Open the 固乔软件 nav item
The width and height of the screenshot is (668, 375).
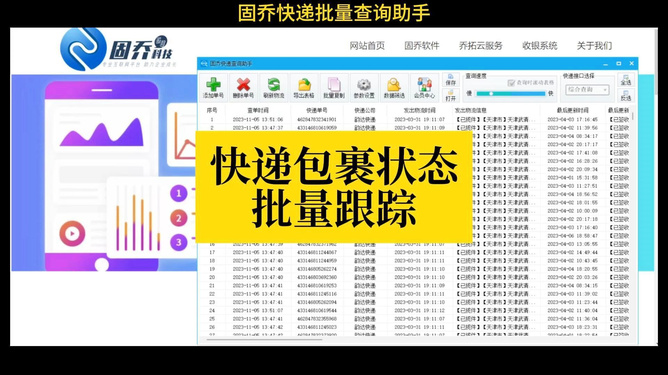(422, 46)
